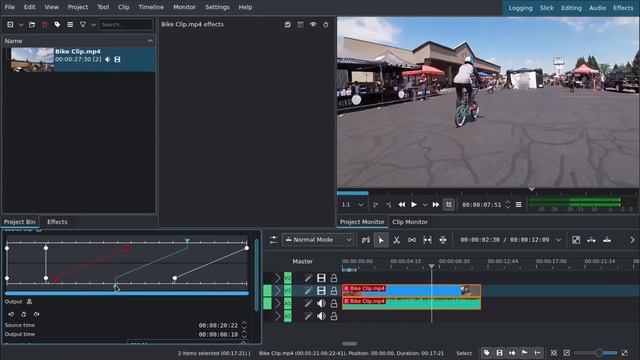640x360 pixels.
Task: Expand the V2 track
Action: [x=278, y=278]
